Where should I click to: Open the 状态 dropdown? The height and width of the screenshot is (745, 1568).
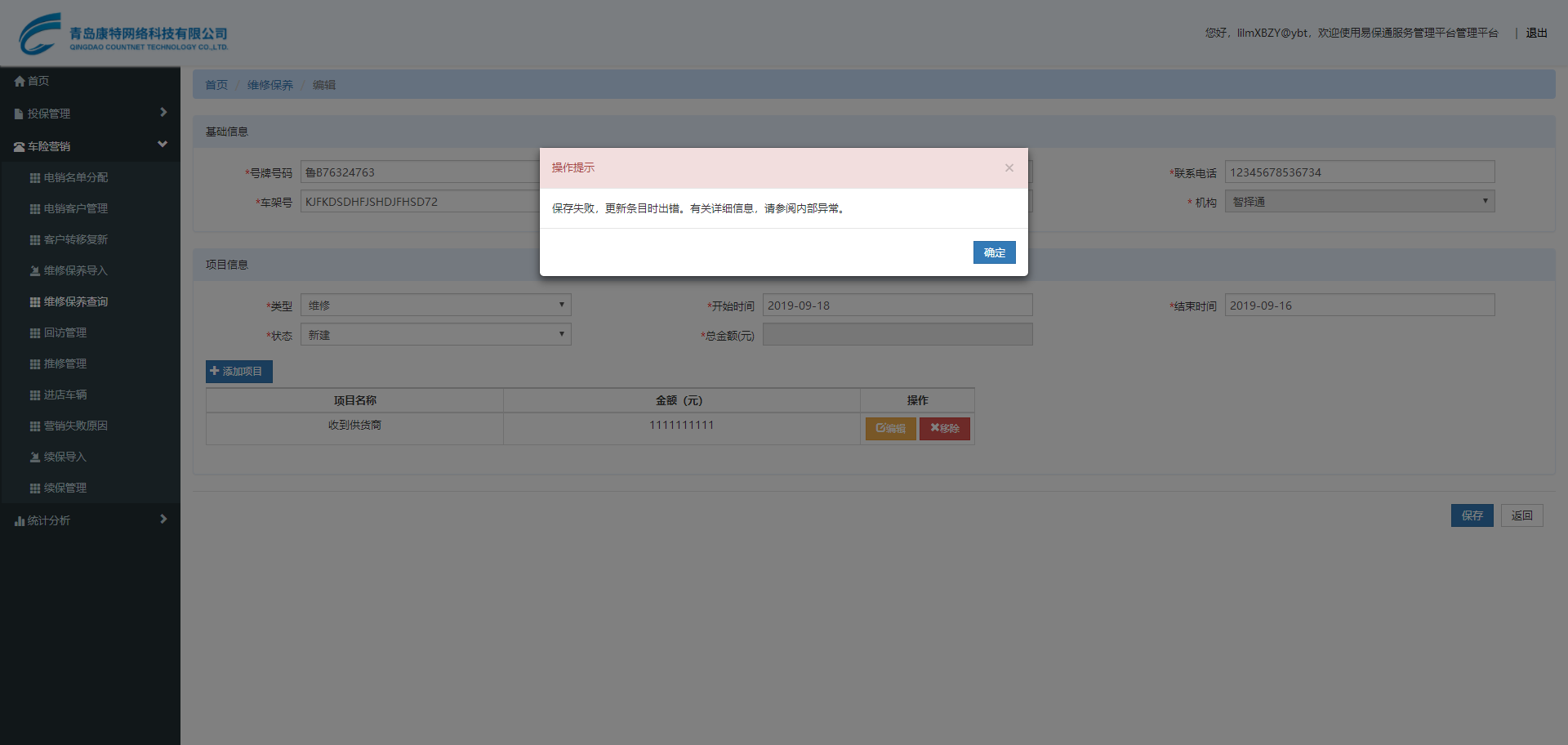point(435,335)
